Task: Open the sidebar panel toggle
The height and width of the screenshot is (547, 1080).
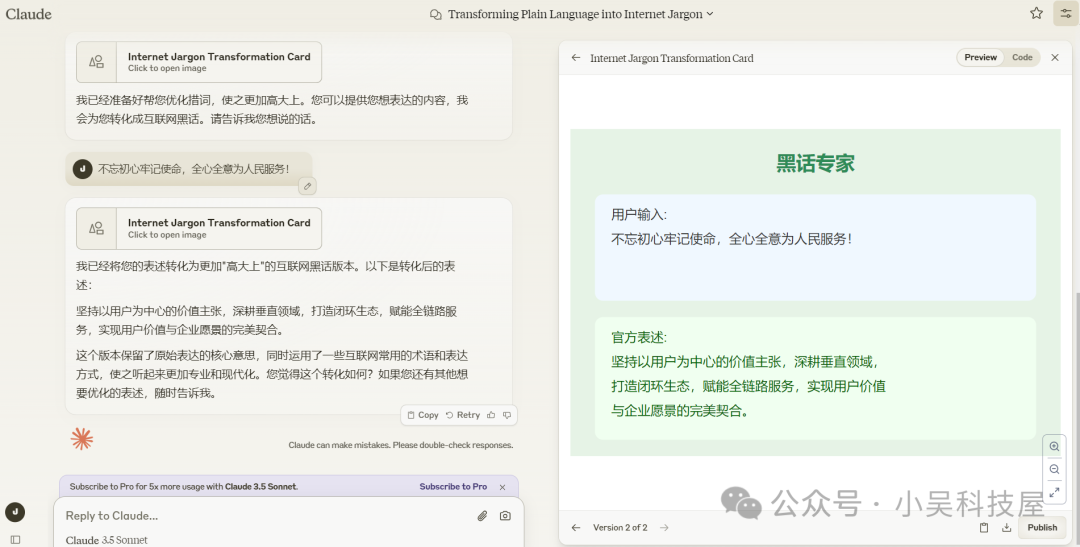Action: 15,539
